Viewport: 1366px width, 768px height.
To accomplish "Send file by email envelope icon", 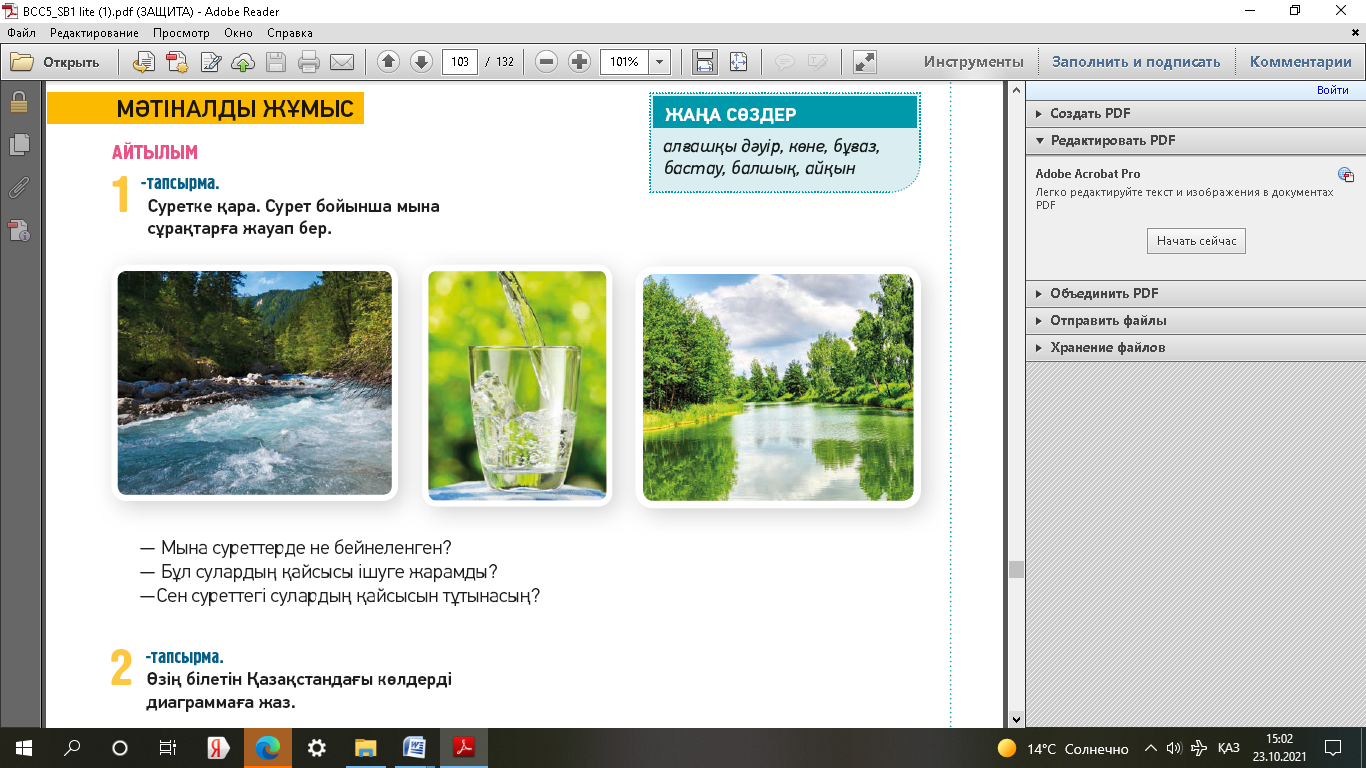I will click(x=342, y=62).
